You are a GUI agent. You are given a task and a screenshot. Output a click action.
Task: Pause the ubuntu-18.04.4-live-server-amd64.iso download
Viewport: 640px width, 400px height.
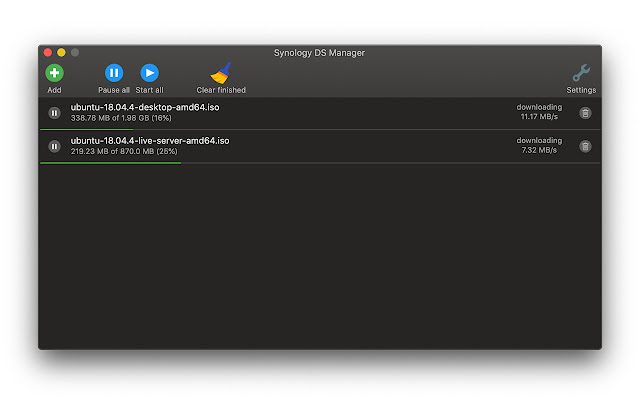54,146
